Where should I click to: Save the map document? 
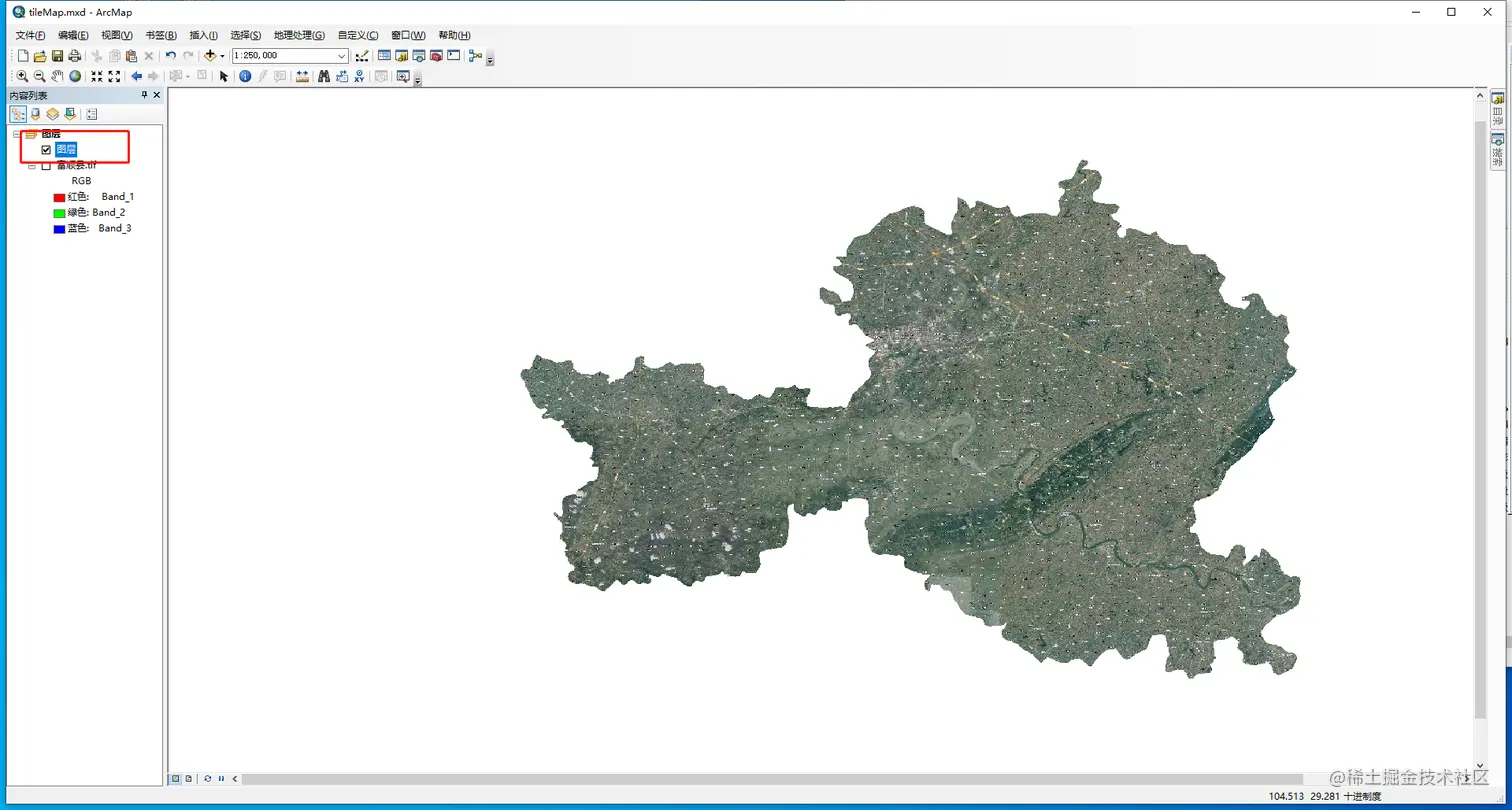[x=57, y=56]
